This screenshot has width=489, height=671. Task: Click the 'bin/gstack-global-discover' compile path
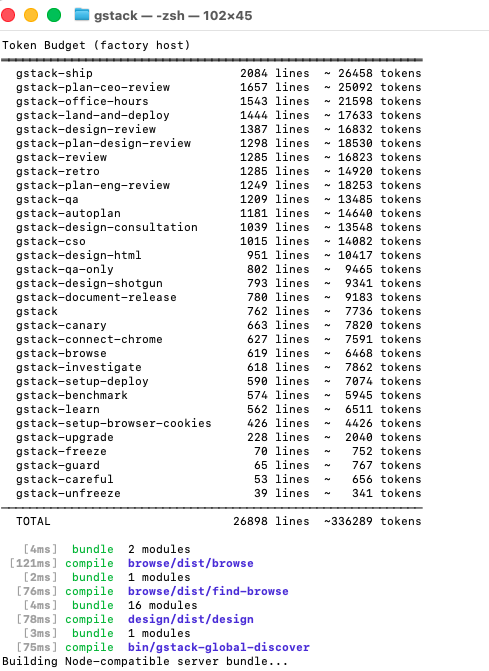219,647
